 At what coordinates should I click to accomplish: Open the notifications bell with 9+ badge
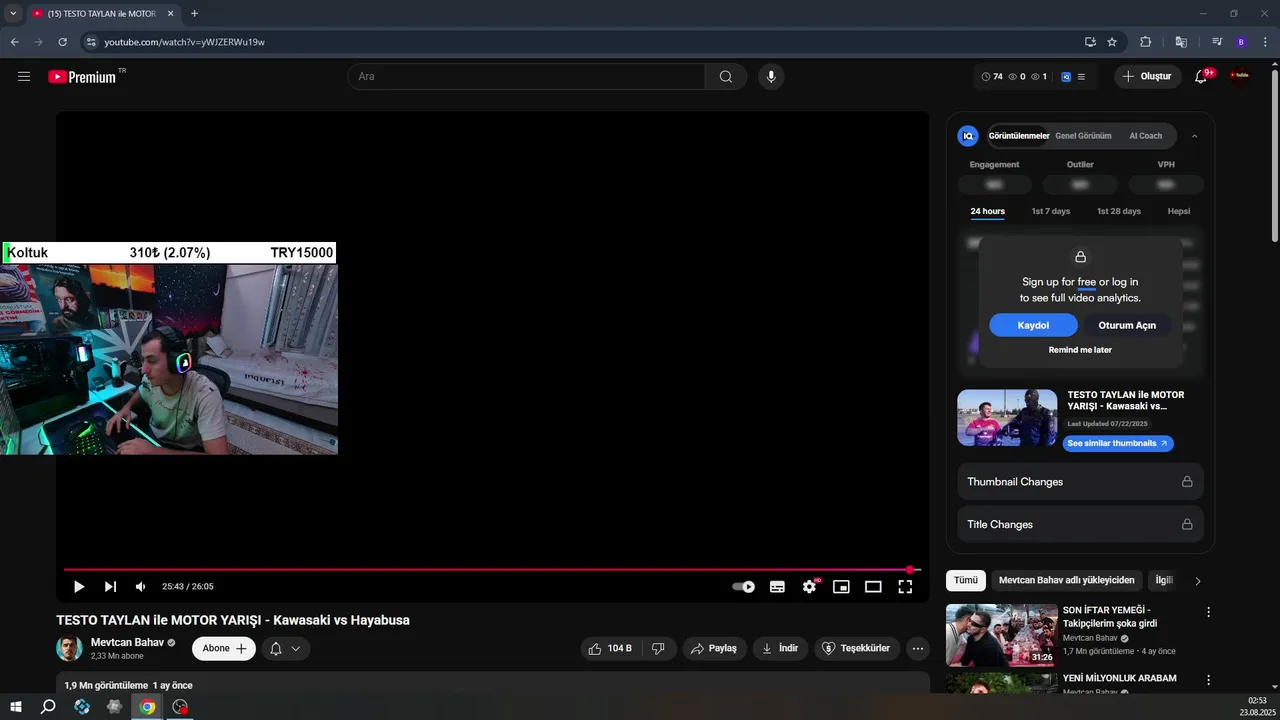1202,76
